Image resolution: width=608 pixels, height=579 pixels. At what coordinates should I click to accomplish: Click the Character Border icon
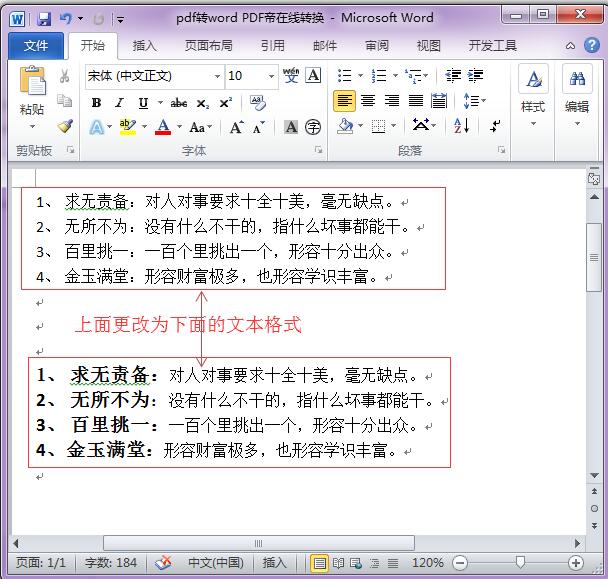coord(313,75)
